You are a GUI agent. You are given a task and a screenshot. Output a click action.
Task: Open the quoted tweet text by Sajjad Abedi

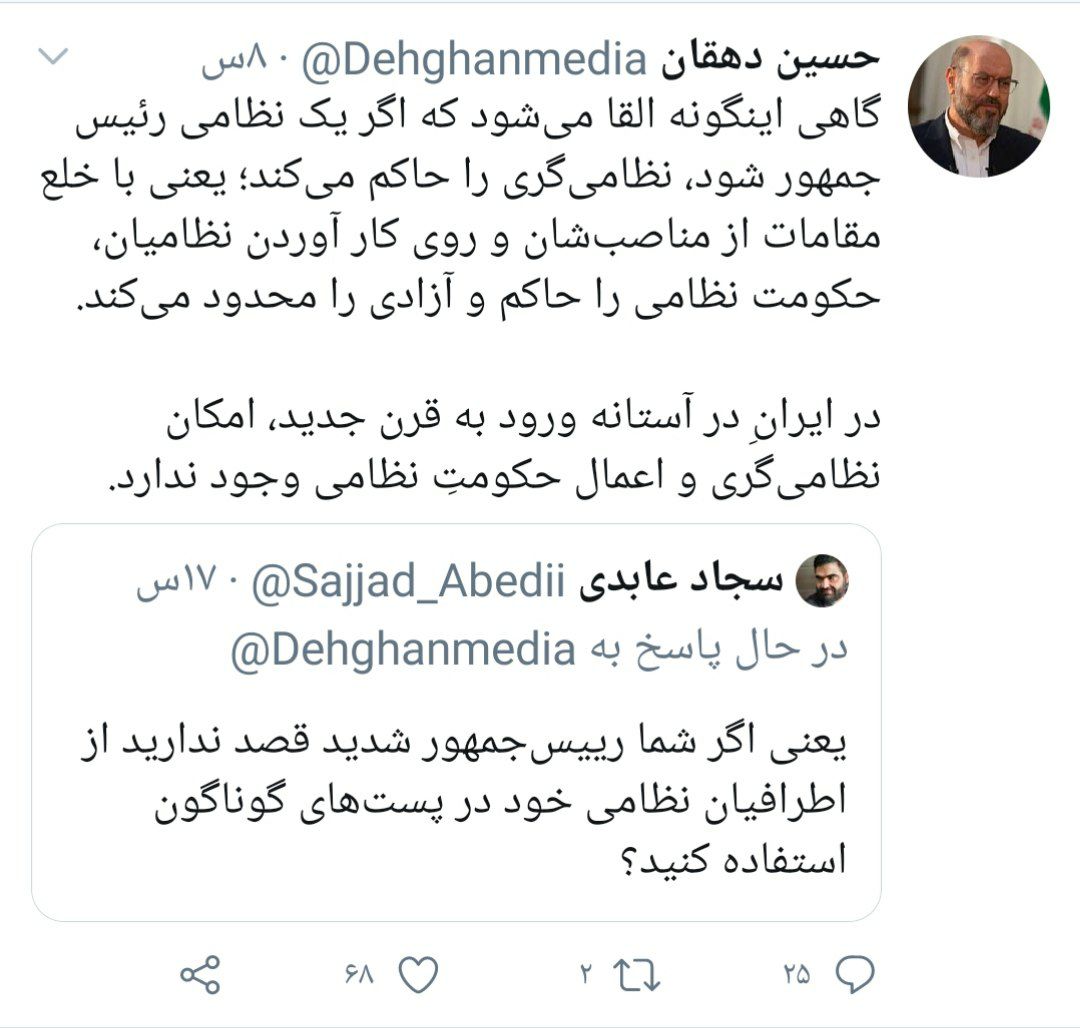click(x=464, y=802)
